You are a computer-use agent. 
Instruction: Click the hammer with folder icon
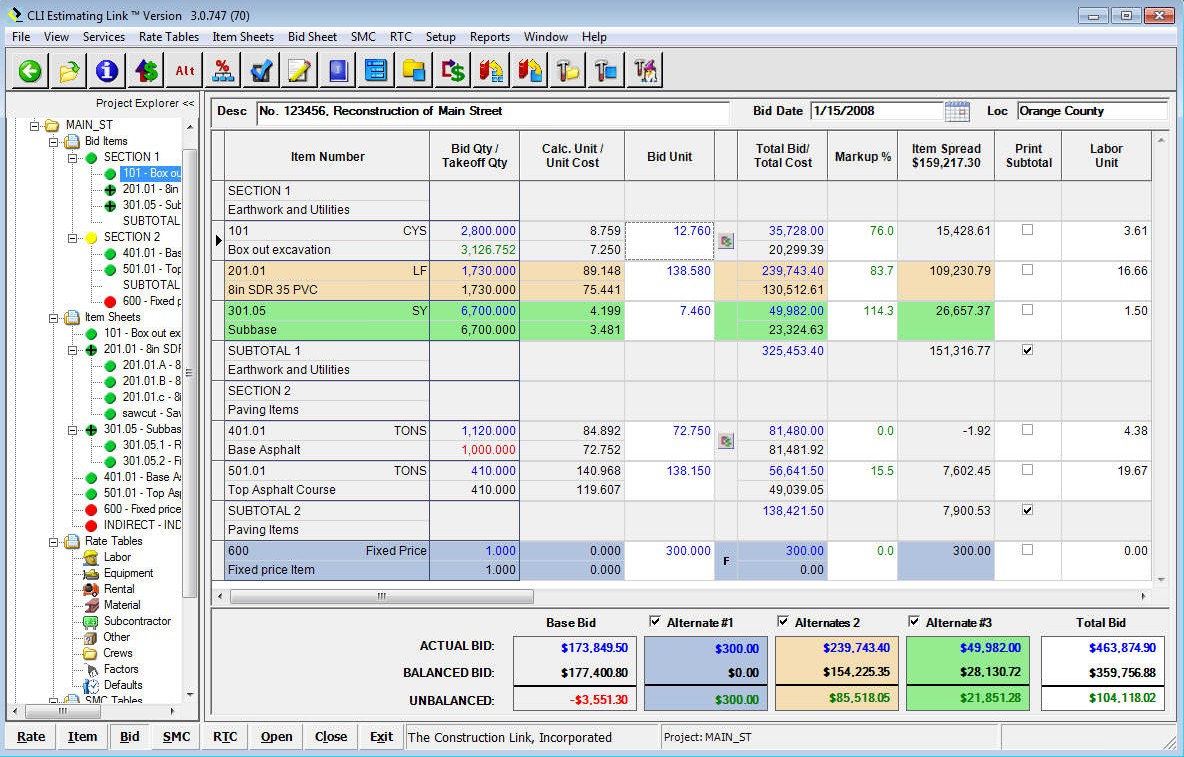coord(568,71)
